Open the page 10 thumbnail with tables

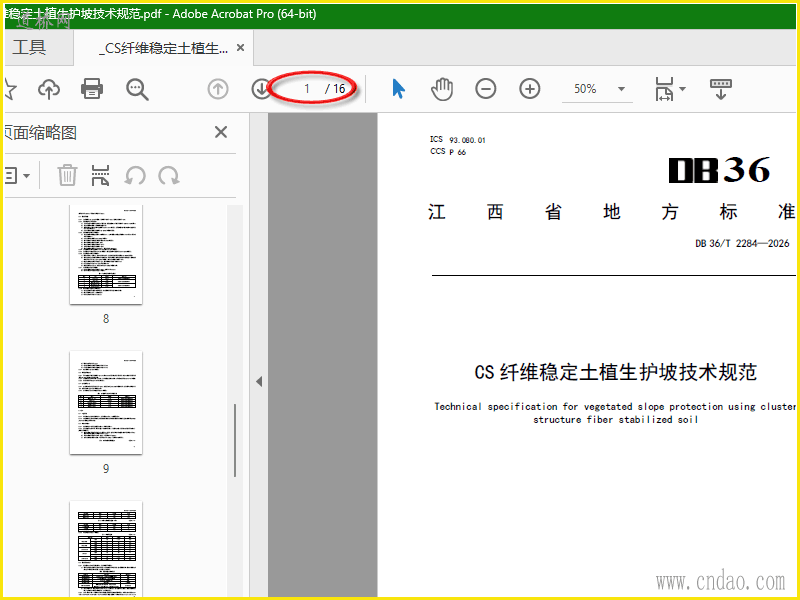(x=106, y=548)
